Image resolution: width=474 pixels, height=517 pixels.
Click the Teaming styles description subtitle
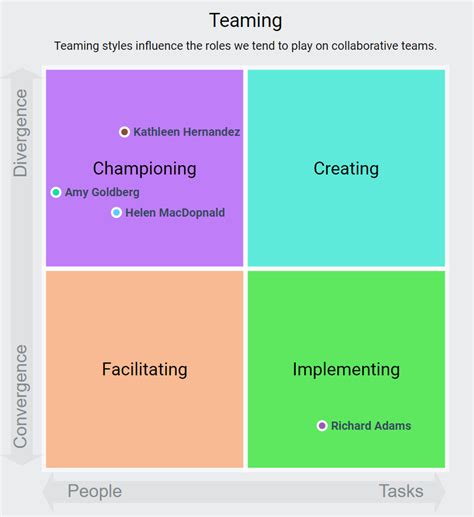(x=246, y=46)
